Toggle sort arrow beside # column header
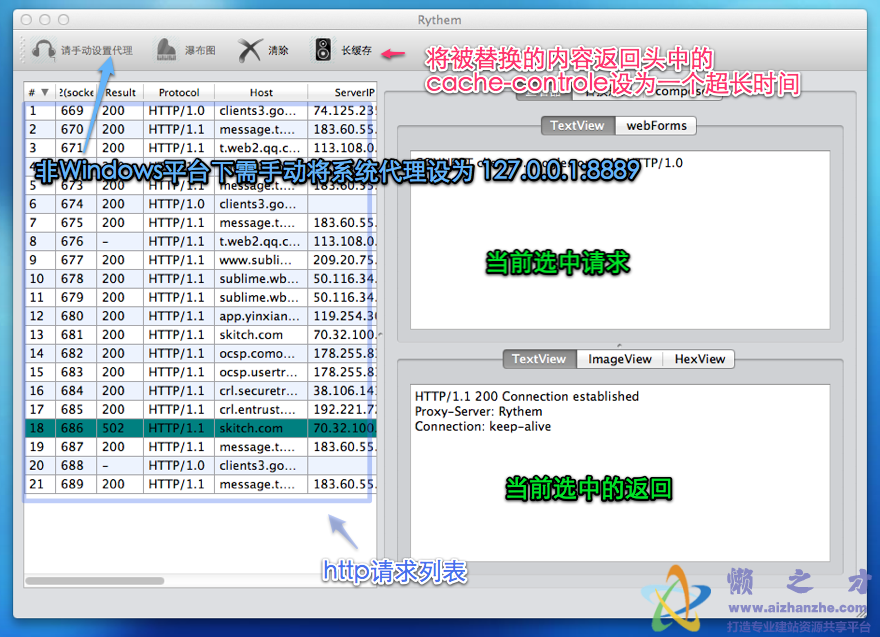The height and width of the screenshot is (637, 880). 45,93
